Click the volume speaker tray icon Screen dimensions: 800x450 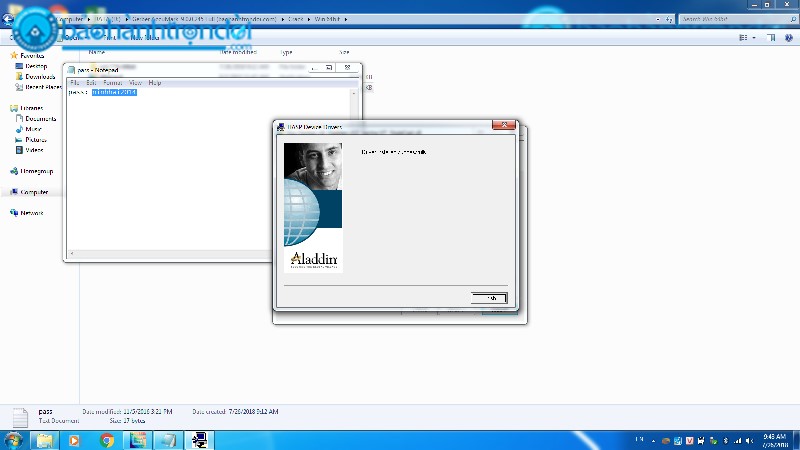coord(749,441)
